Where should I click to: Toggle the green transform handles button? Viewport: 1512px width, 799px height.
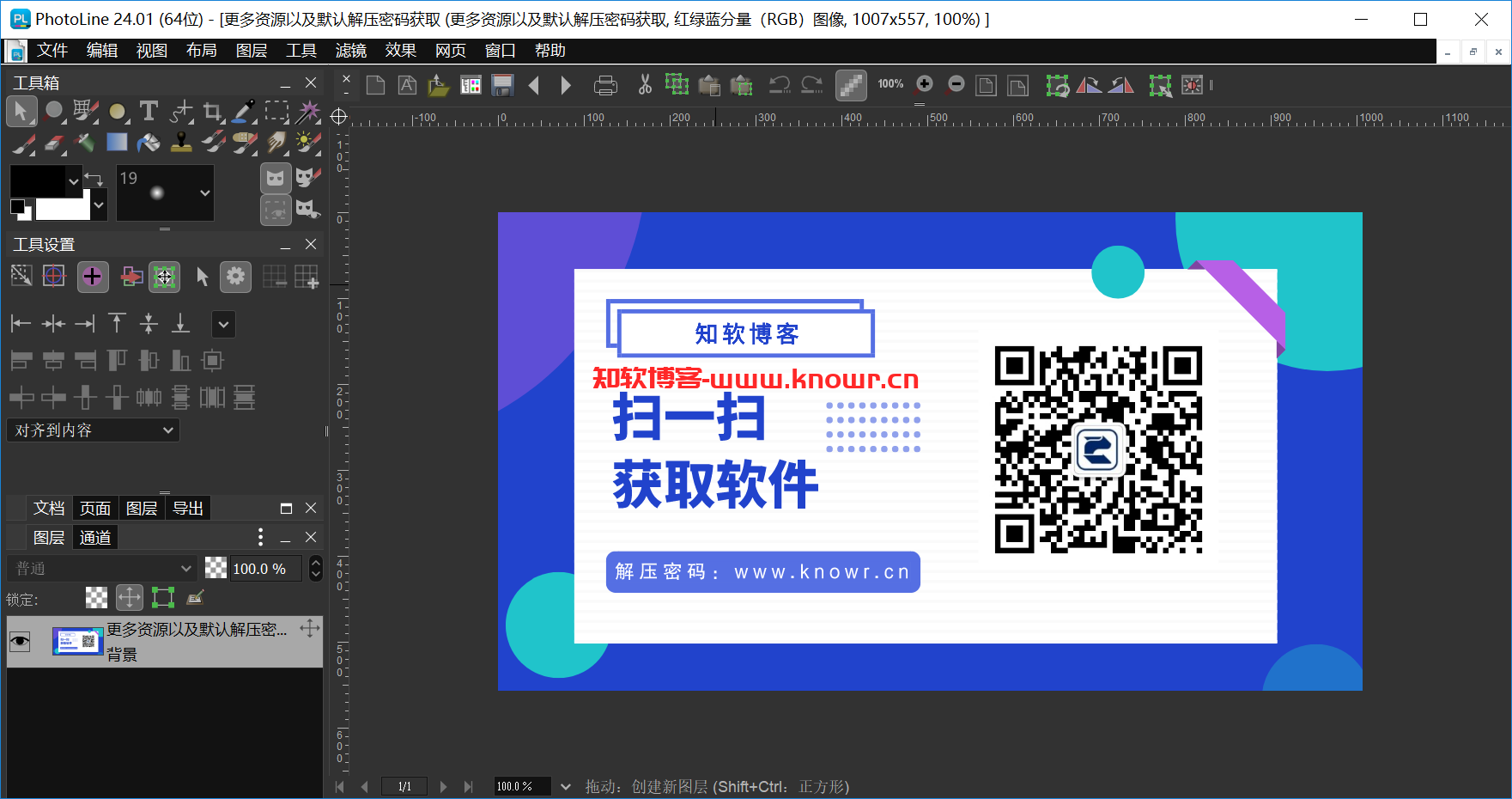point(164,277)
